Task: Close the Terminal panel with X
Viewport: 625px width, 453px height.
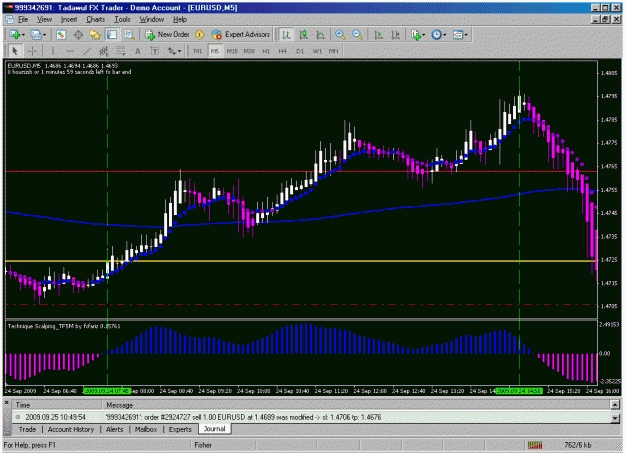Action: point(7,403)
